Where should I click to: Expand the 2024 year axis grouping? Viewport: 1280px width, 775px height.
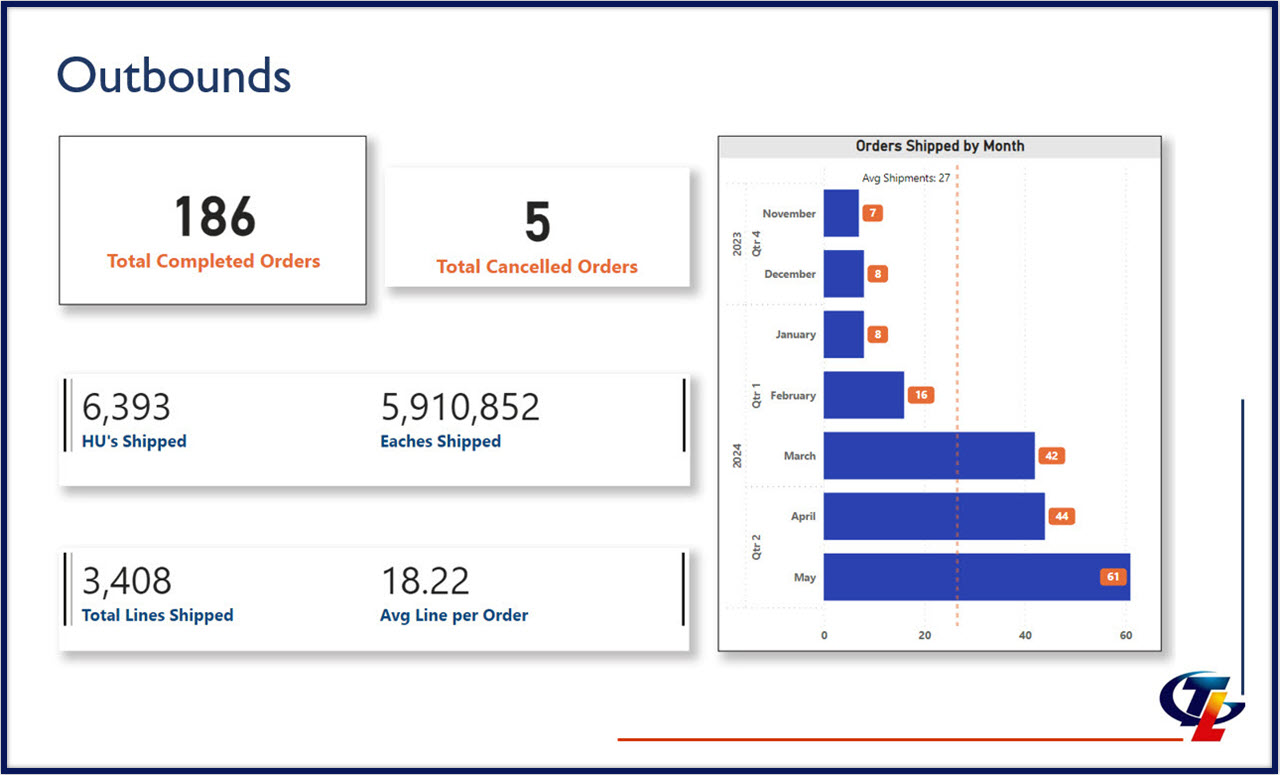coord(738,456)
